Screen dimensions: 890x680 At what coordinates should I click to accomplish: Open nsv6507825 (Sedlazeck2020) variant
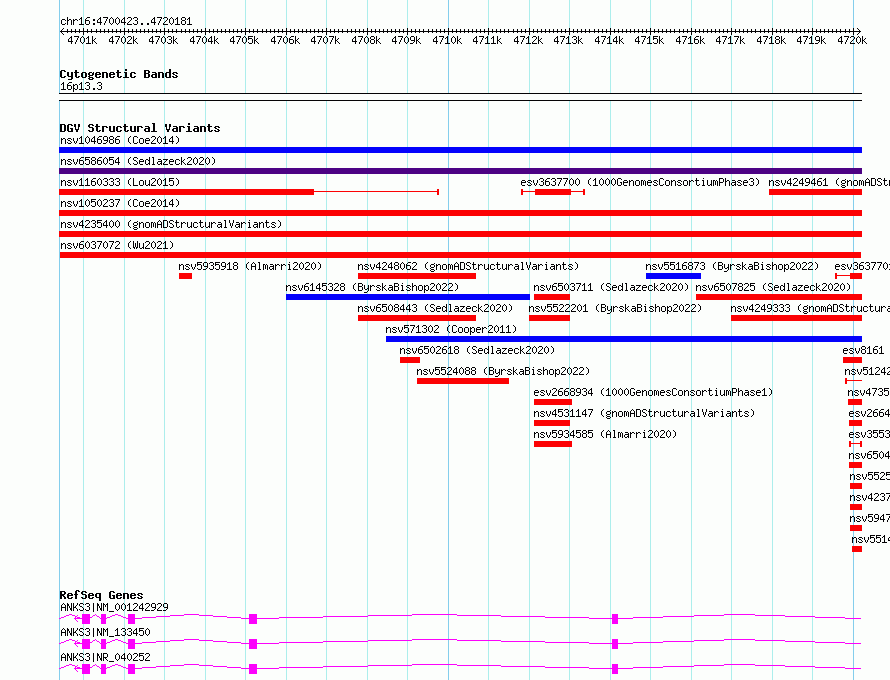773,287
